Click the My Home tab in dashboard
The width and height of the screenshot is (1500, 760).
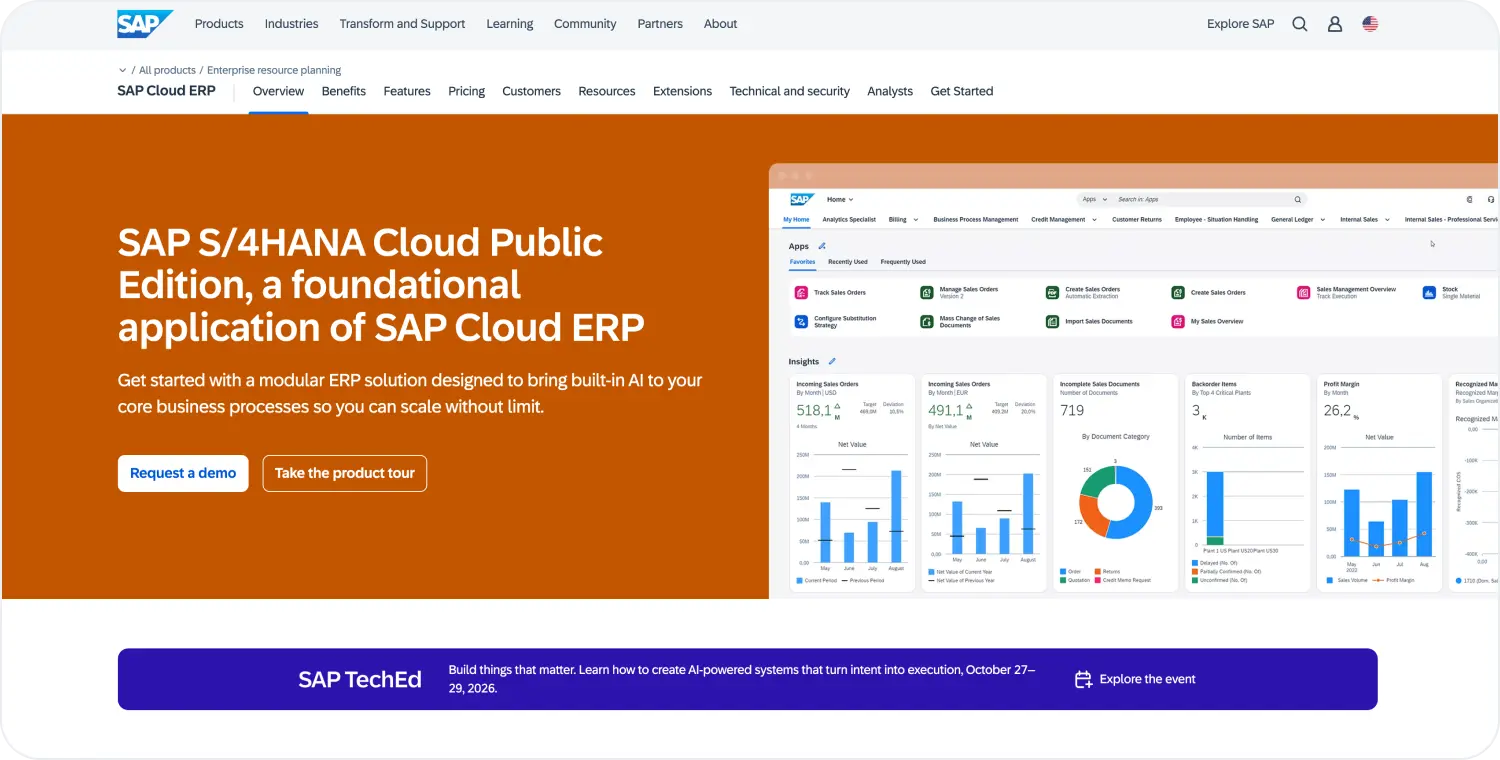(796, 220)
